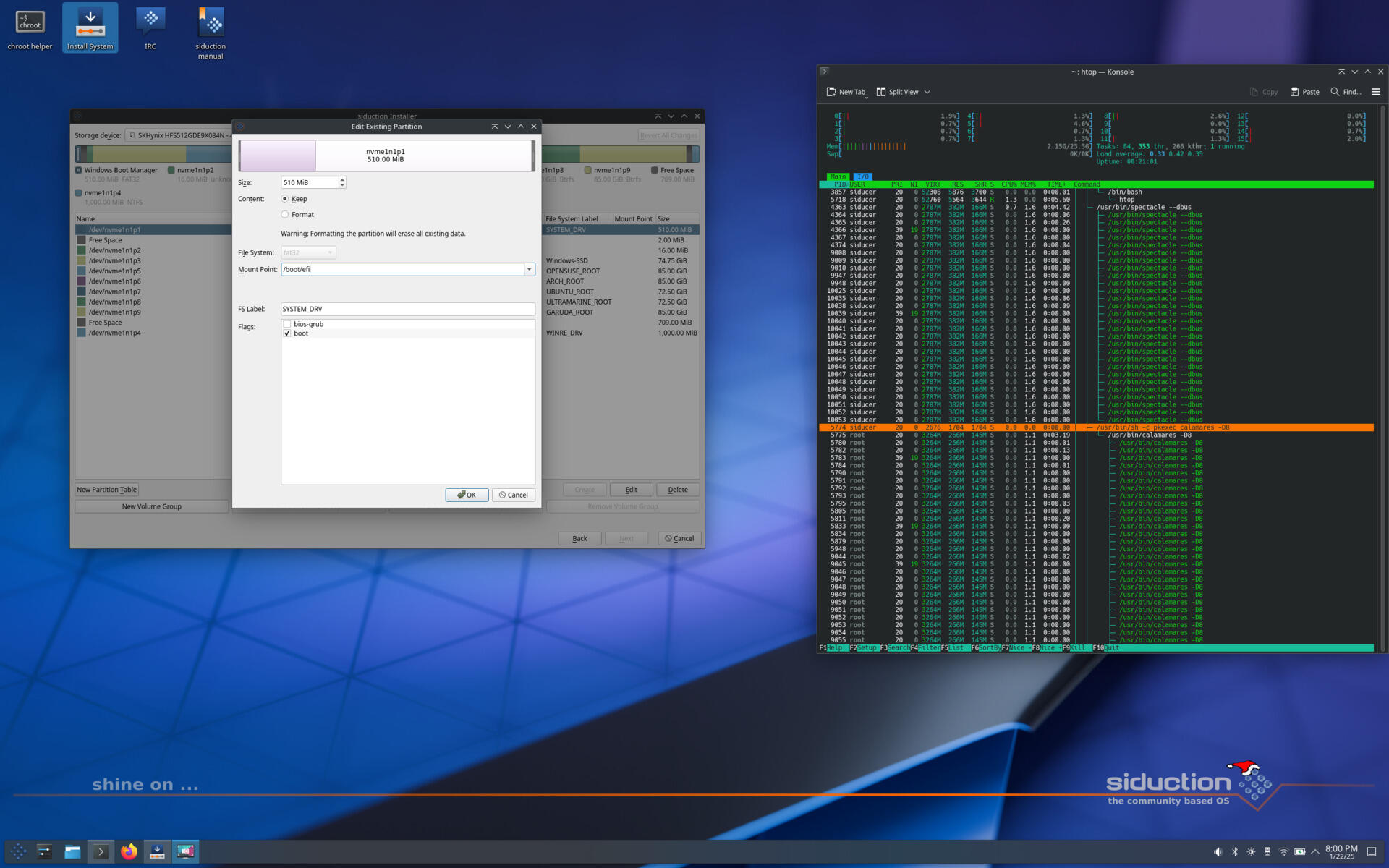The height and width of the screenshot is (868, 1389).
Task: Click the clock showing 8:00 PM
Action: tap(1341, 851)
